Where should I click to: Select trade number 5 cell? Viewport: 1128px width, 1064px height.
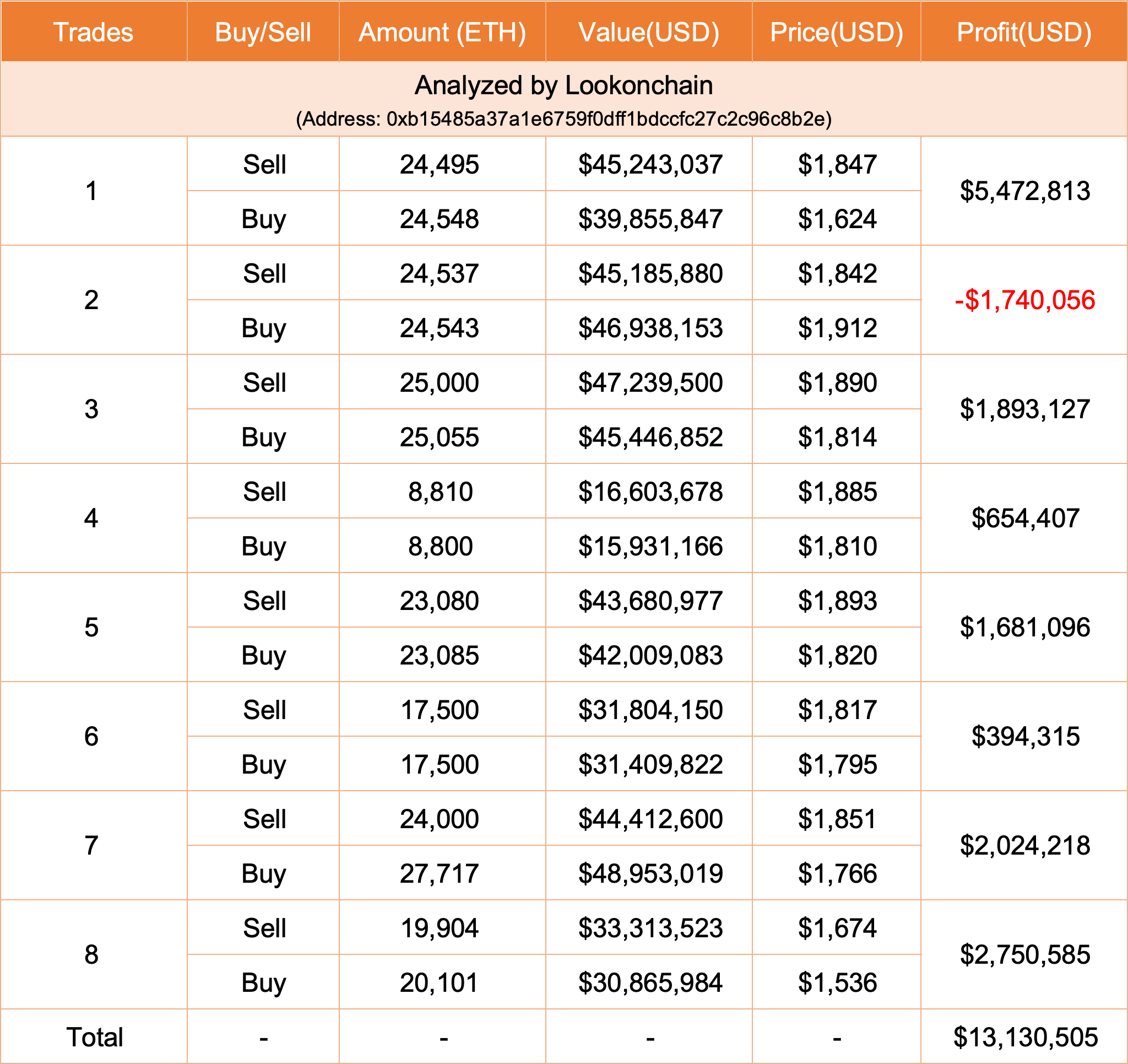(91, 628)
